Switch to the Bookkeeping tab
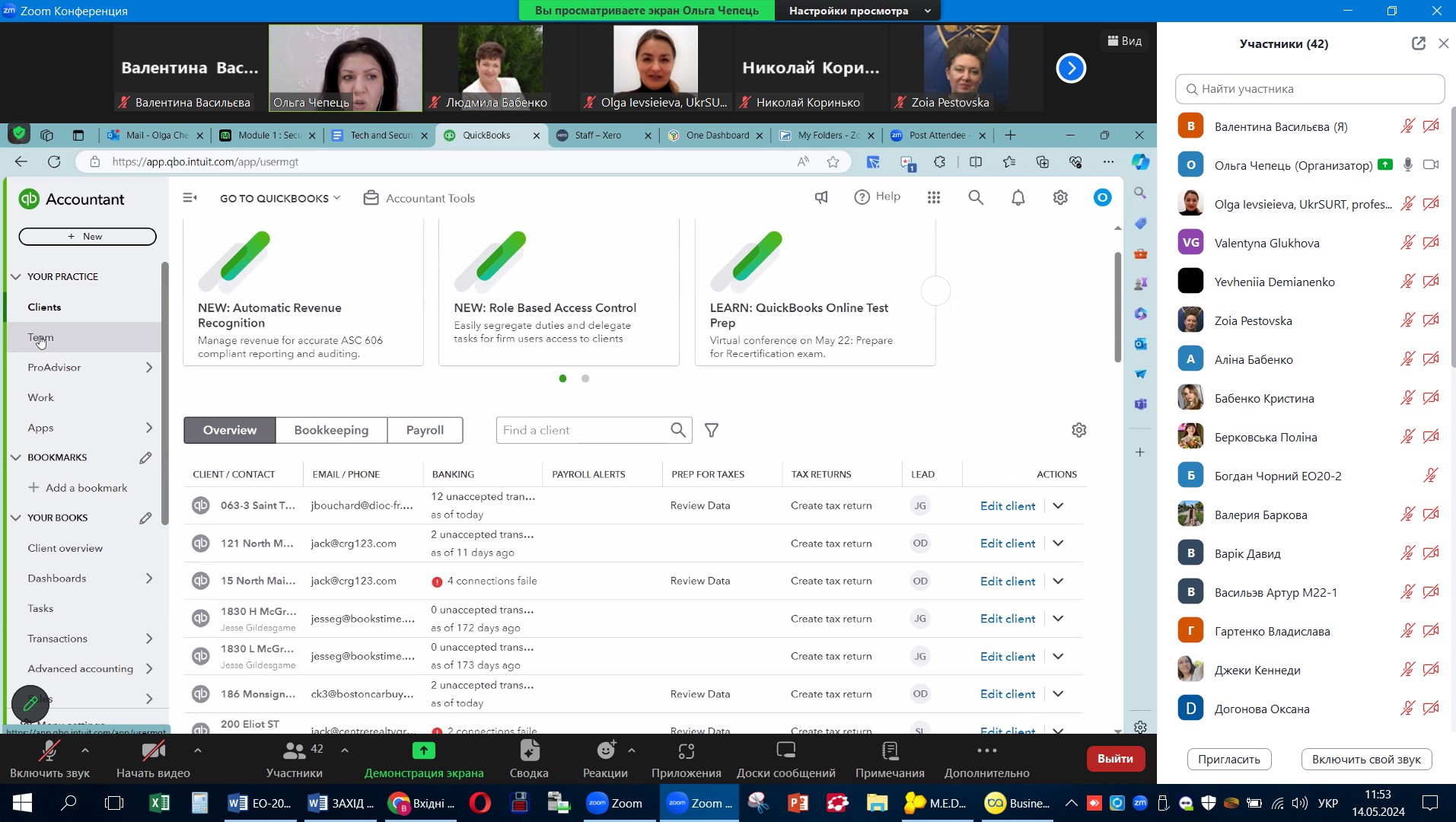The height and width of the screenshot is (822, 1456). pos(331,430)
